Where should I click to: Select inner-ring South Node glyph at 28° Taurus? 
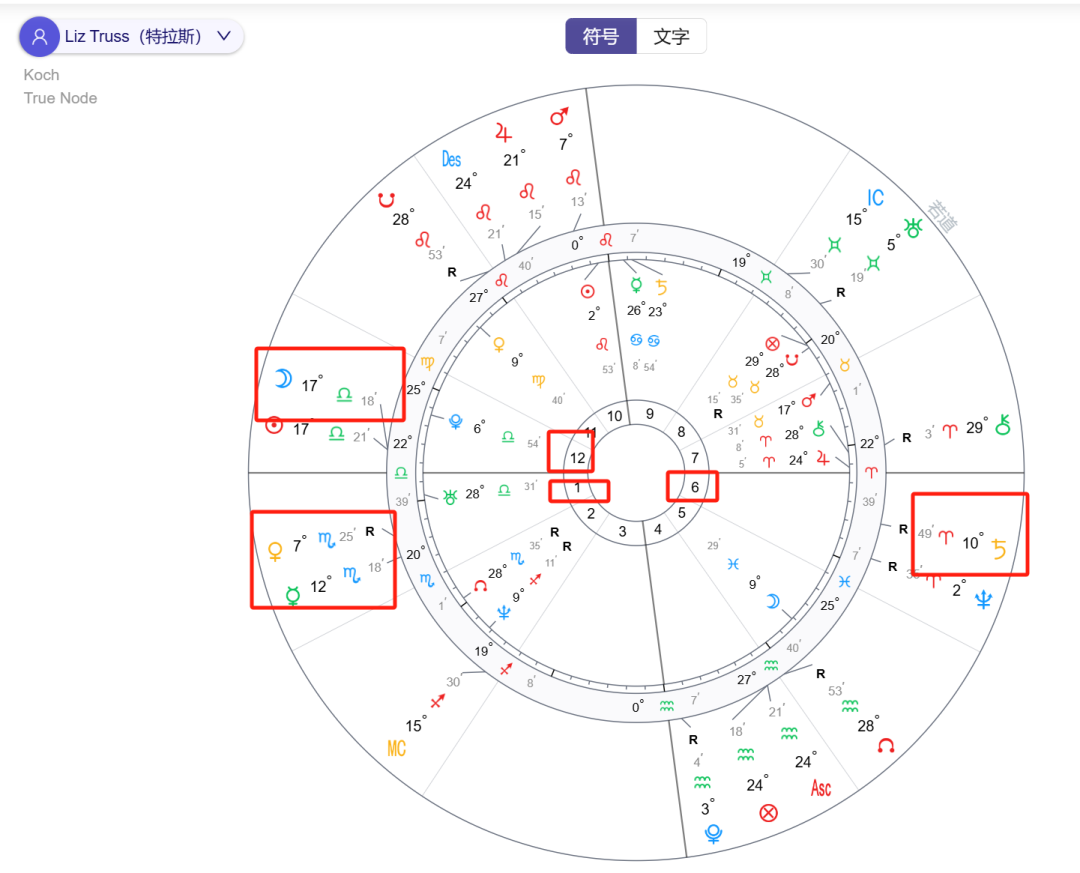pos(792,360)
